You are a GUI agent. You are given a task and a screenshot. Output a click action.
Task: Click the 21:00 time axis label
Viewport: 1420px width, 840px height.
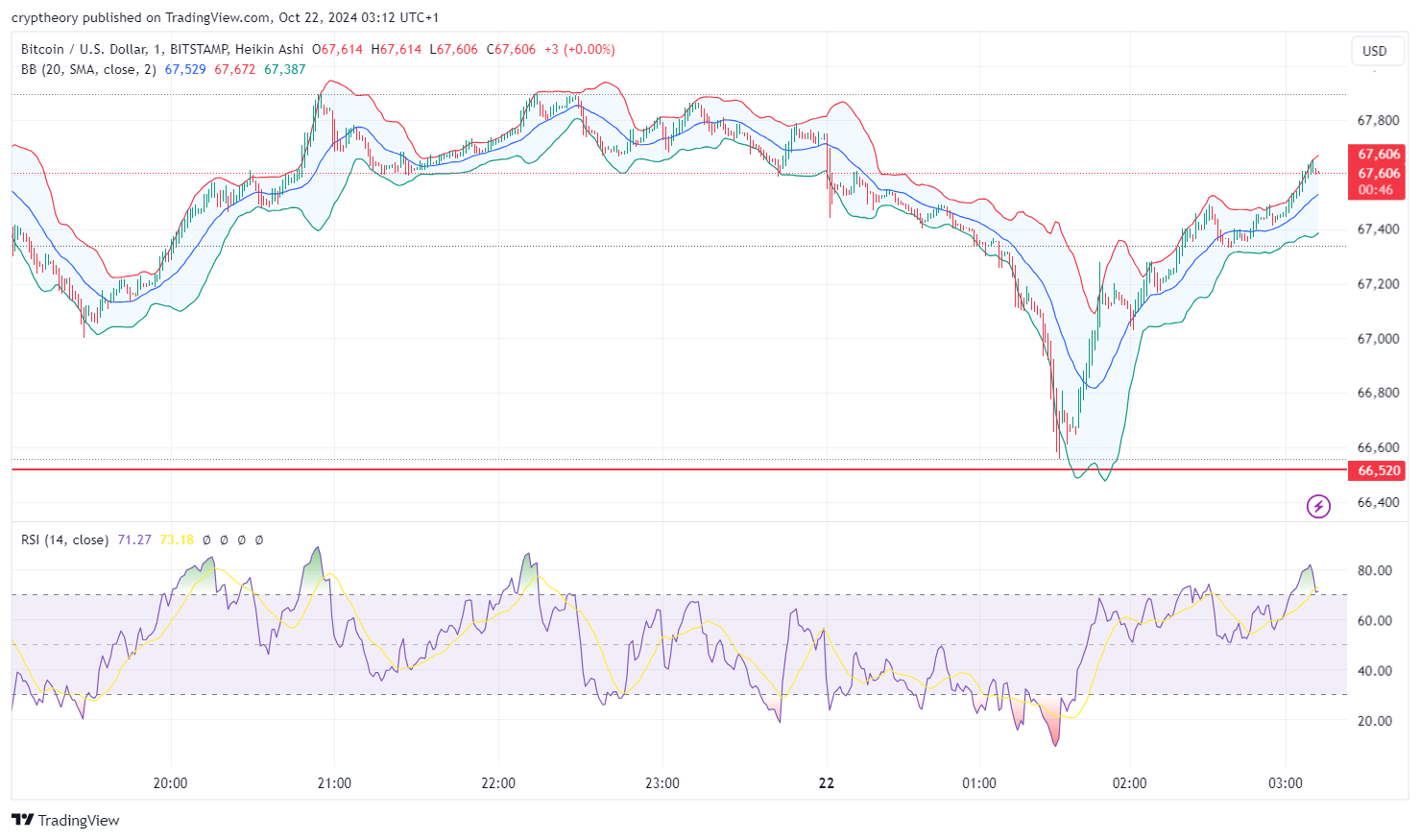click(334, 783)
